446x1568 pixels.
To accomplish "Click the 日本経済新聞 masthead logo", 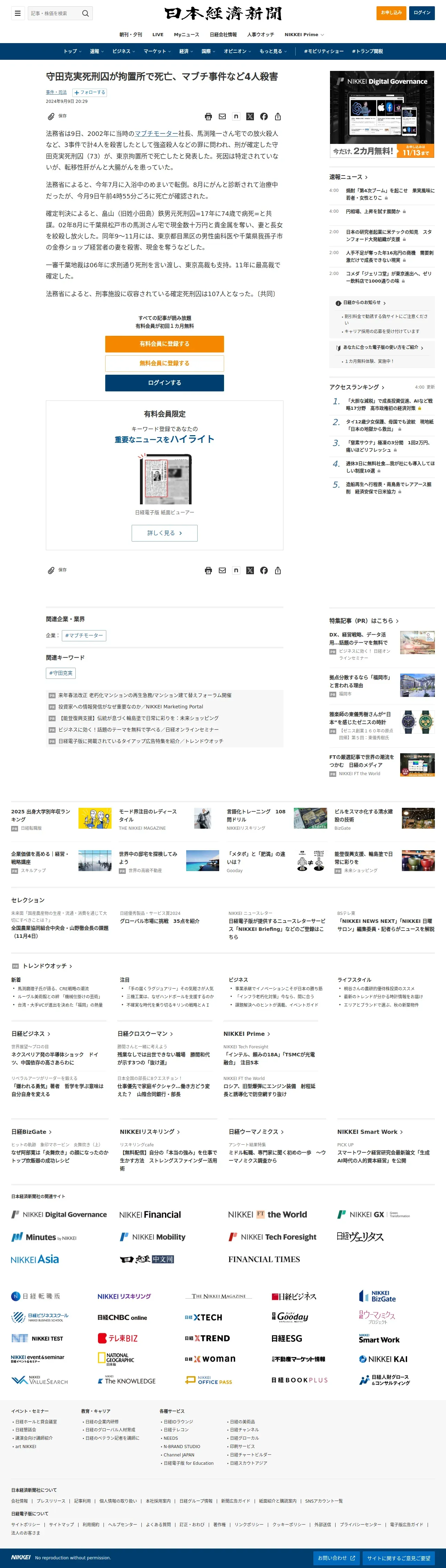I will coord(223,14).
